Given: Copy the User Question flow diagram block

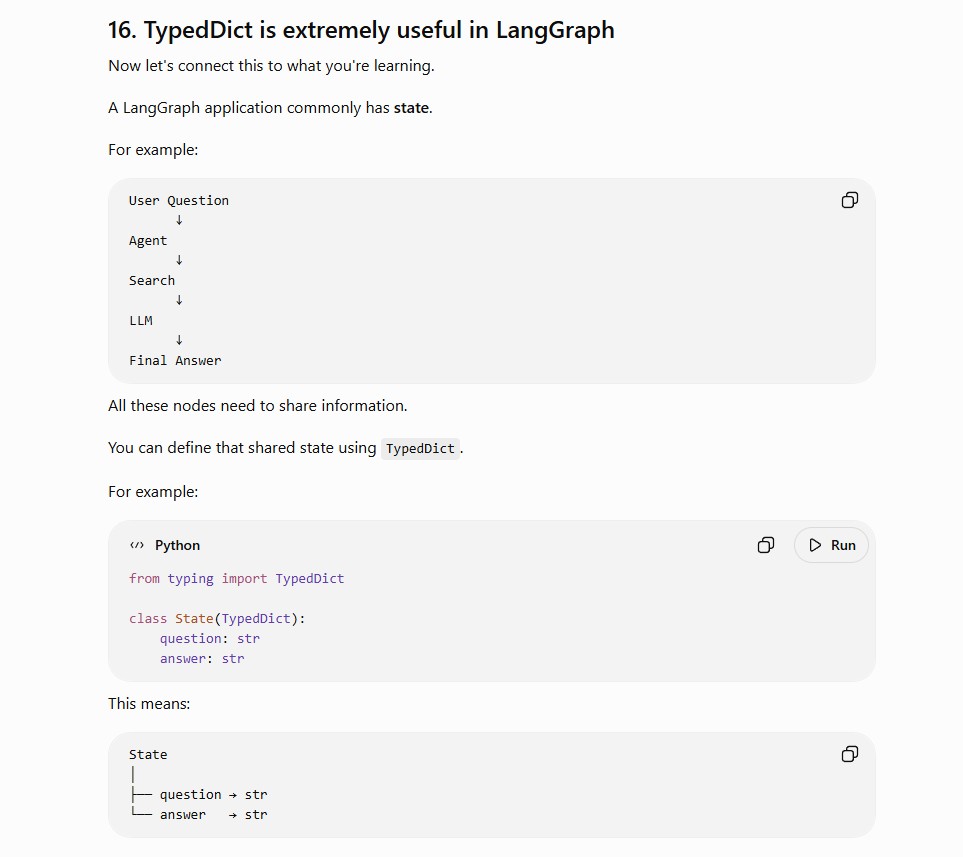Looking at the screenshot, I should click(849, 200).
